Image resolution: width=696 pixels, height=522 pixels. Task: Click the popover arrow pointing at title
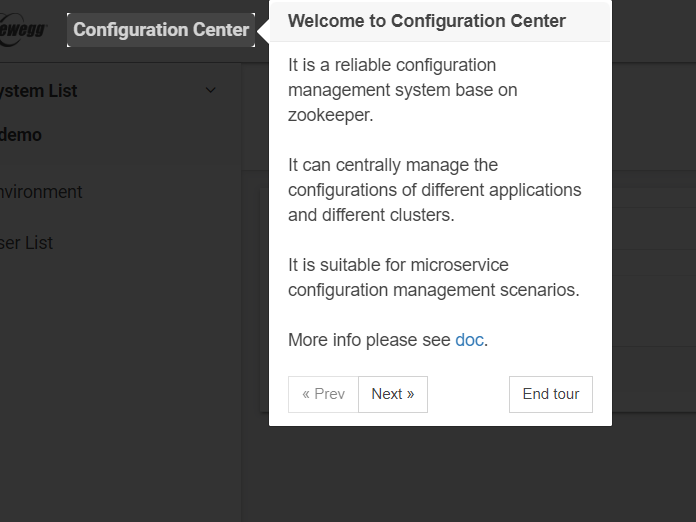263,30
